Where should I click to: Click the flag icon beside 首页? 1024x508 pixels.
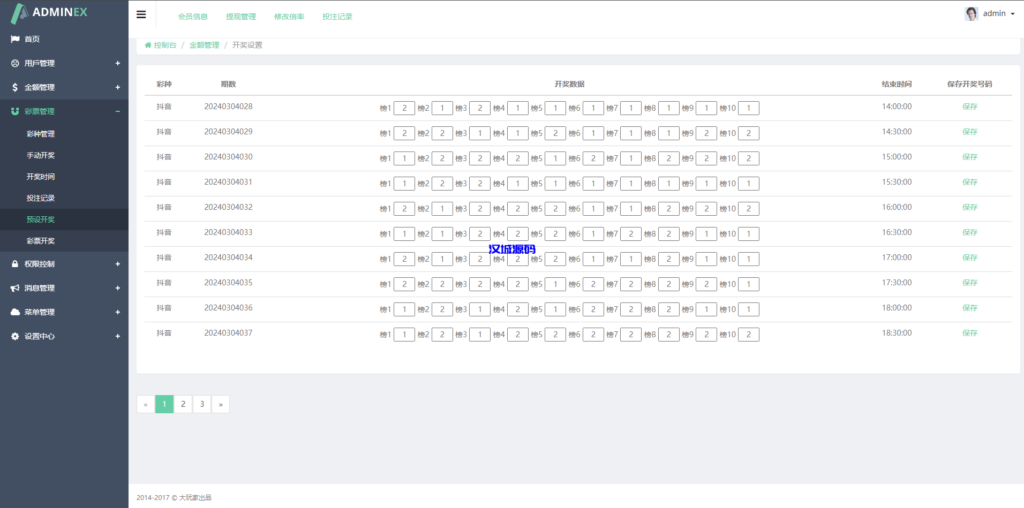(x=15, y=39)
